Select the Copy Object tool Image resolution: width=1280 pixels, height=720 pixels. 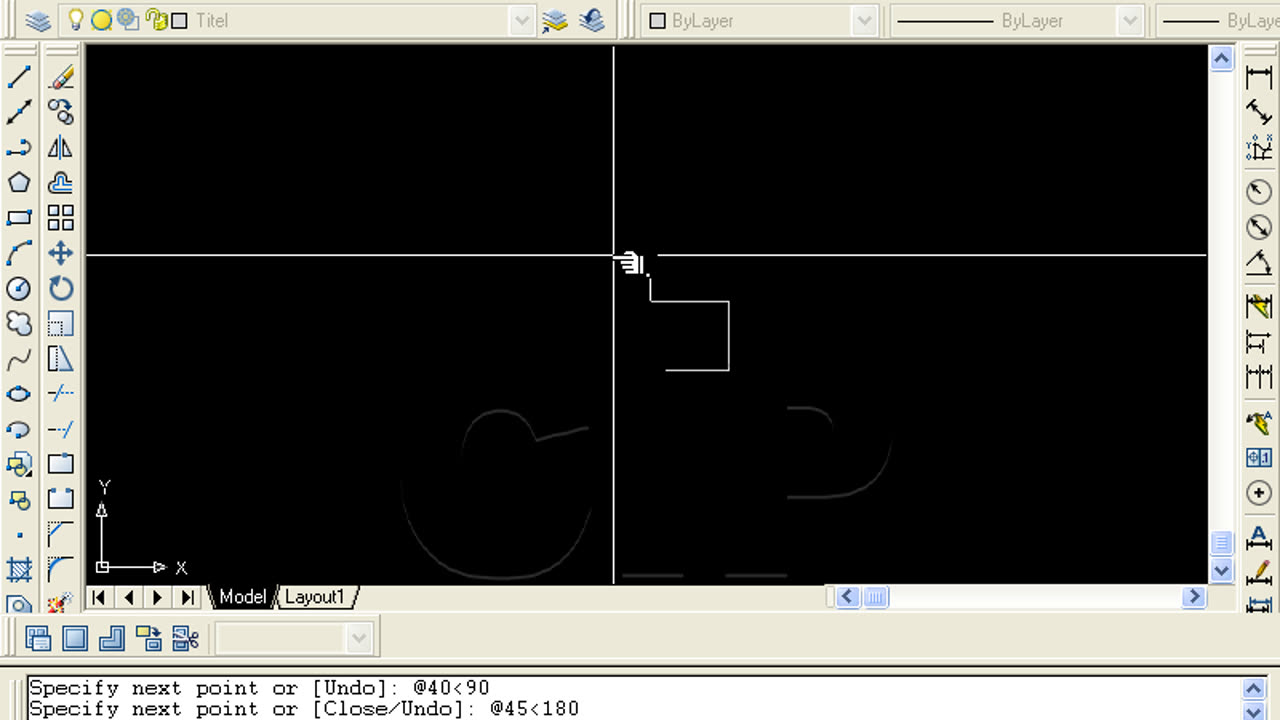point(61,112)
